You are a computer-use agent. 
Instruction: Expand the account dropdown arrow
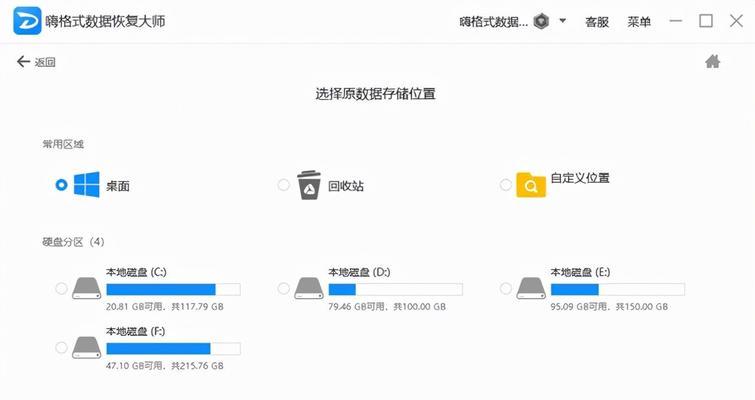562,21
